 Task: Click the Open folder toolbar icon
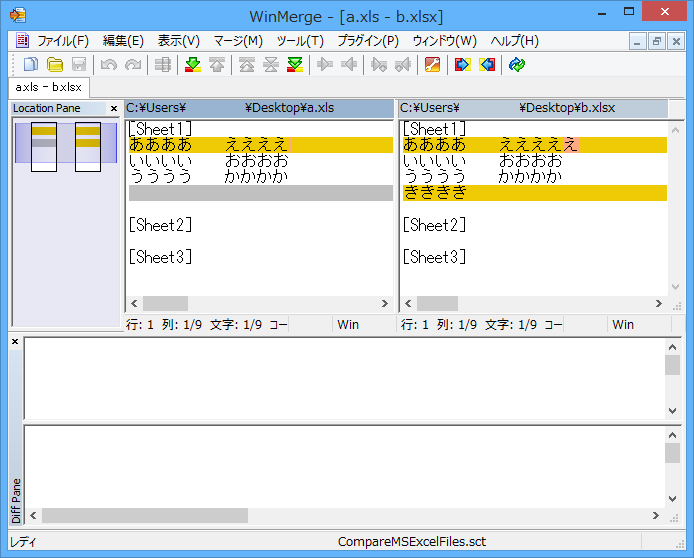point(55,65)
